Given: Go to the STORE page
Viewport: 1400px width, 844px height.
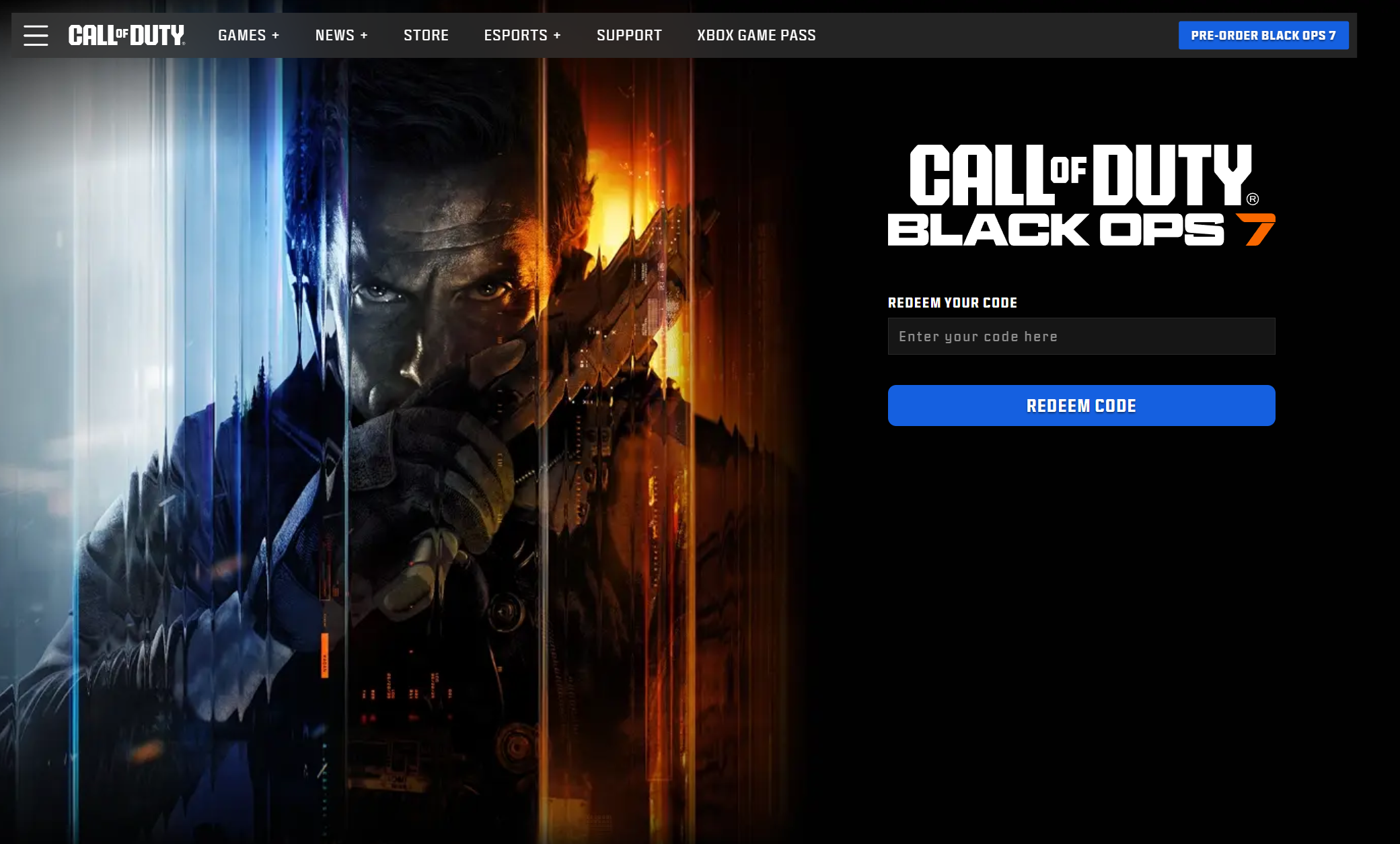Looking at the screenshot, I should click(426, 35).
